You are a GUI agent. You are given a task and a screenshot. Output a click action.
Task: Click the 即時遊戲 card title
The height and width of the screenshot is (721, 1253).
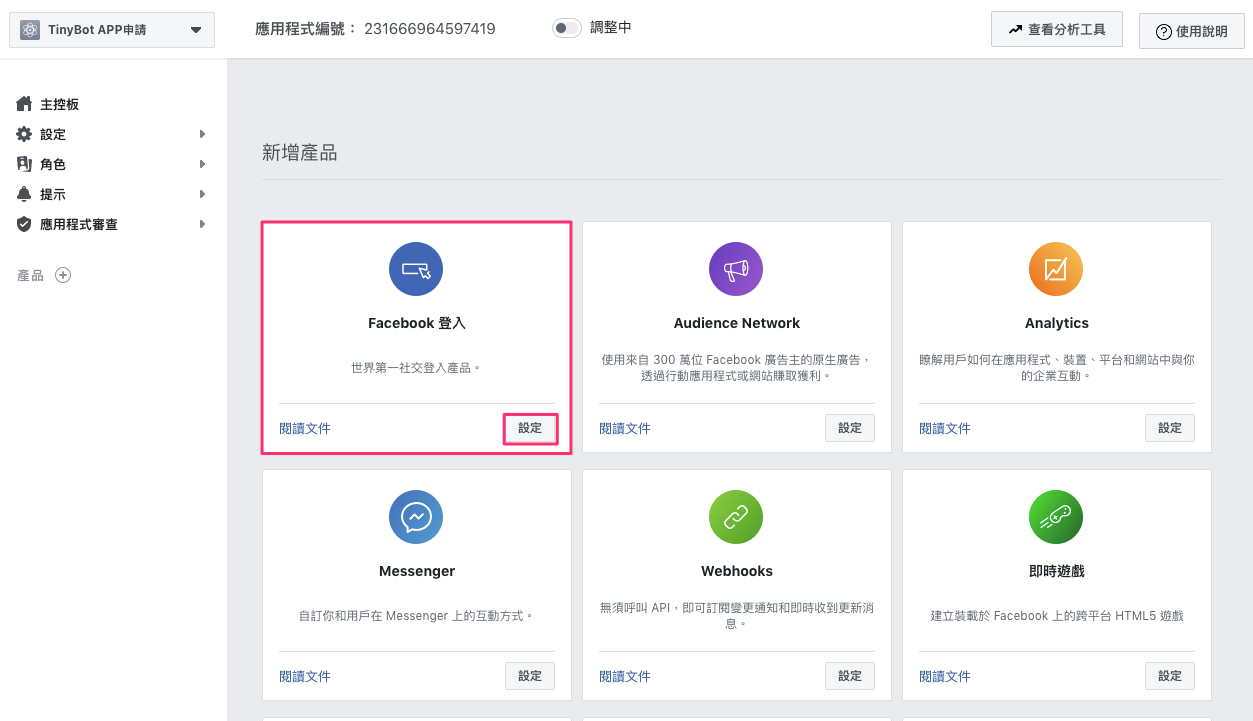(1057, 571)
